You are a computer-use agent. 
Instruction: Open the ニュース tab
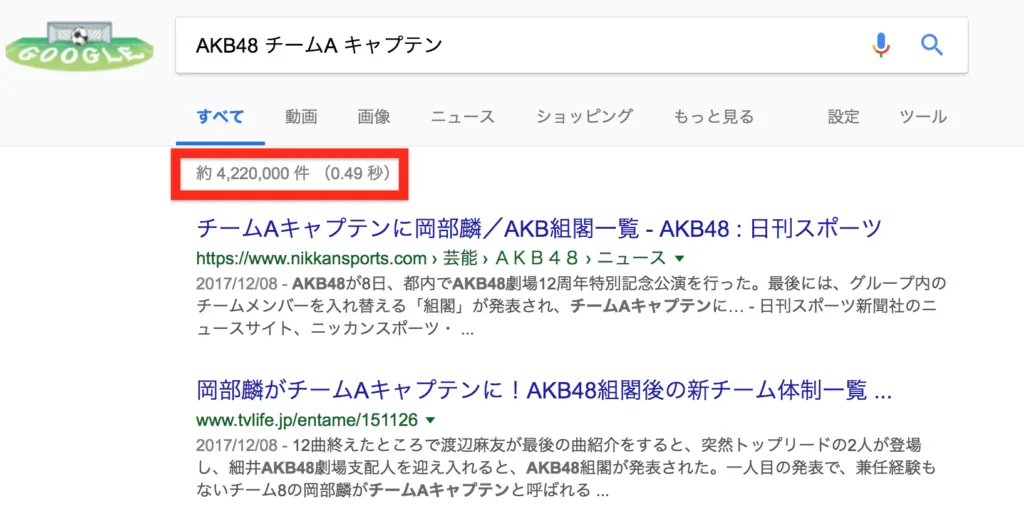click(x=462, y=117)
